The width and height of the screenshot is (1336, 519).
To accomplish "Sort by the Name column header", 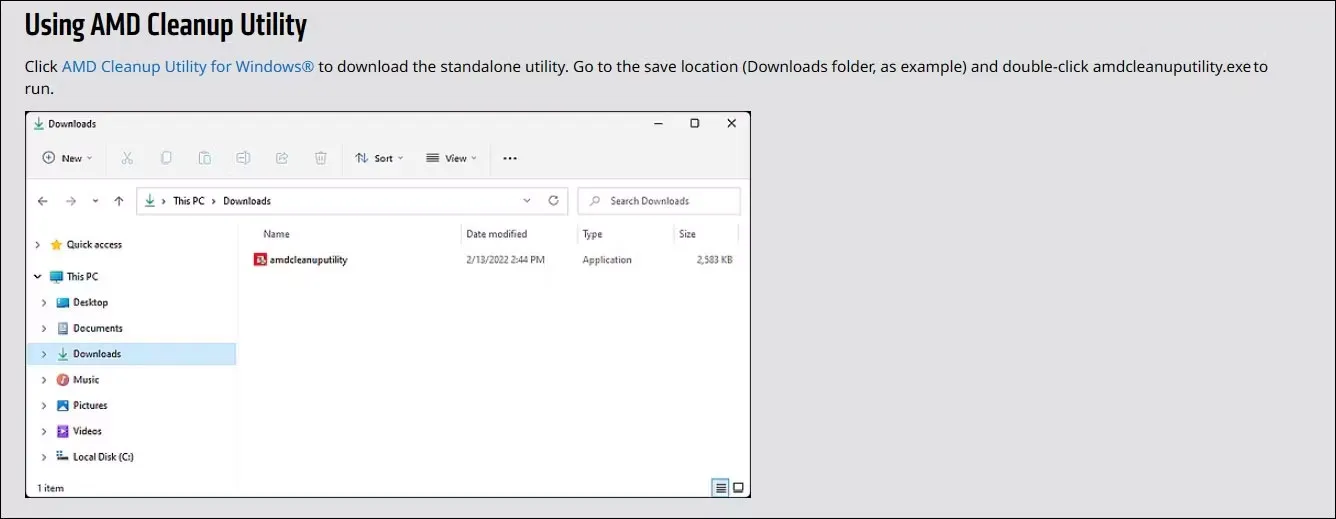I will tap(276, 234).
